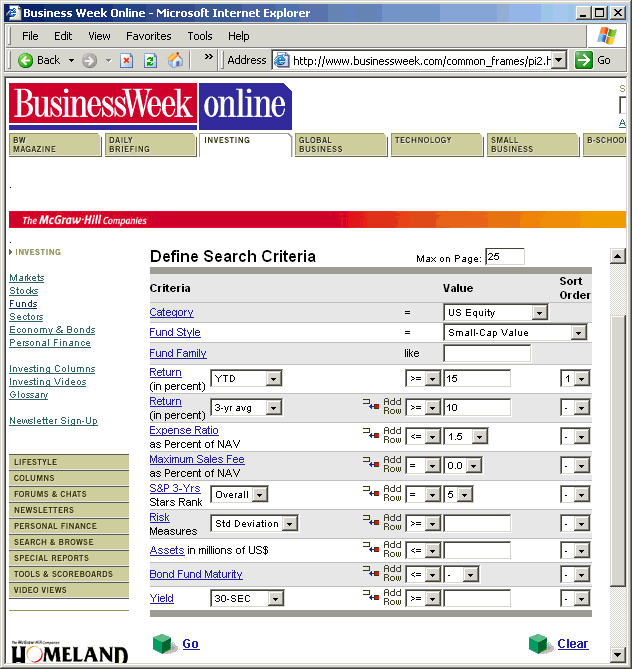Open the Category US Equity dropdown

click(x=539, y=312)
